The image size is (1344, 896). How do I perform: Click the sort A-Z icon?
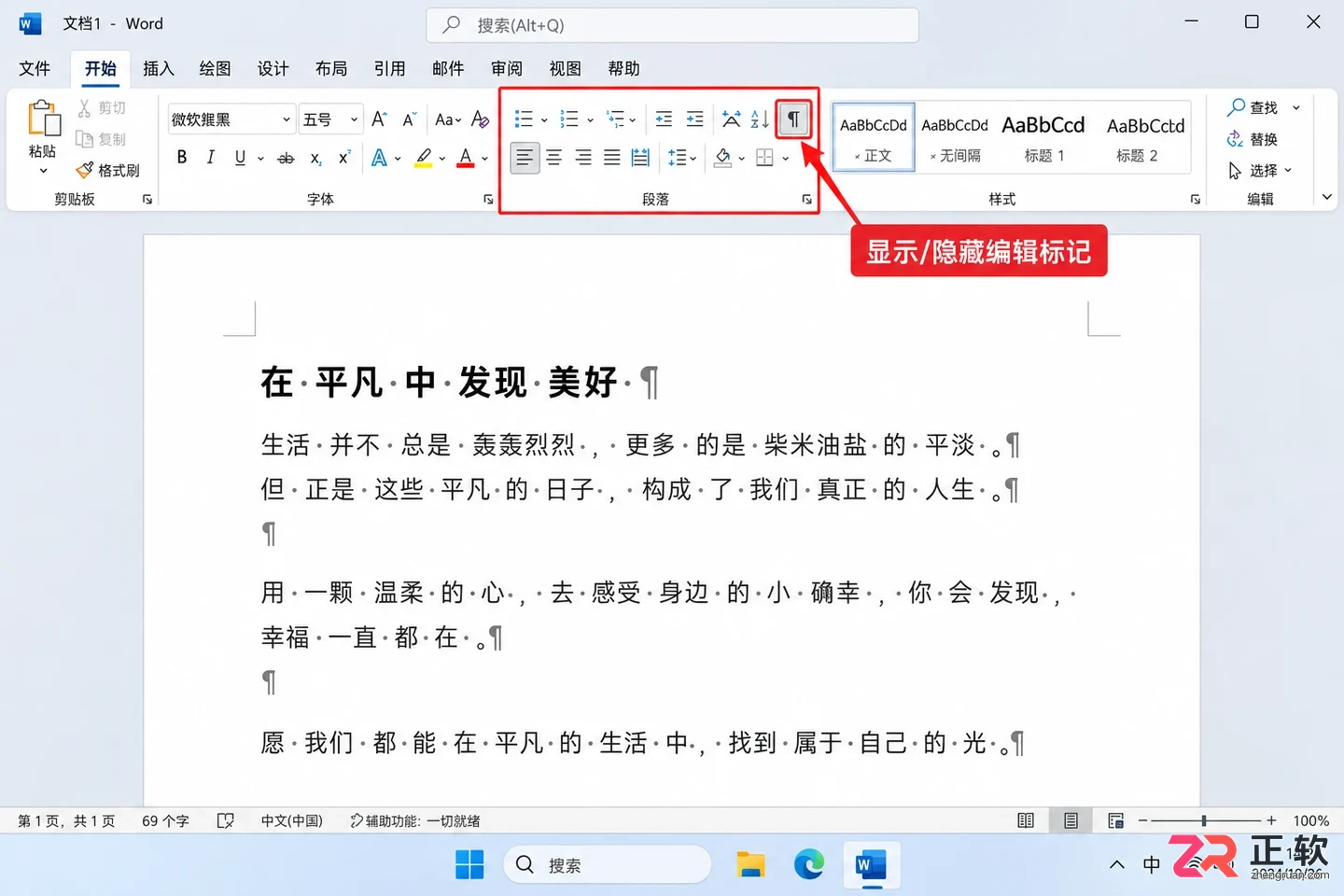(x=761, y=119)
